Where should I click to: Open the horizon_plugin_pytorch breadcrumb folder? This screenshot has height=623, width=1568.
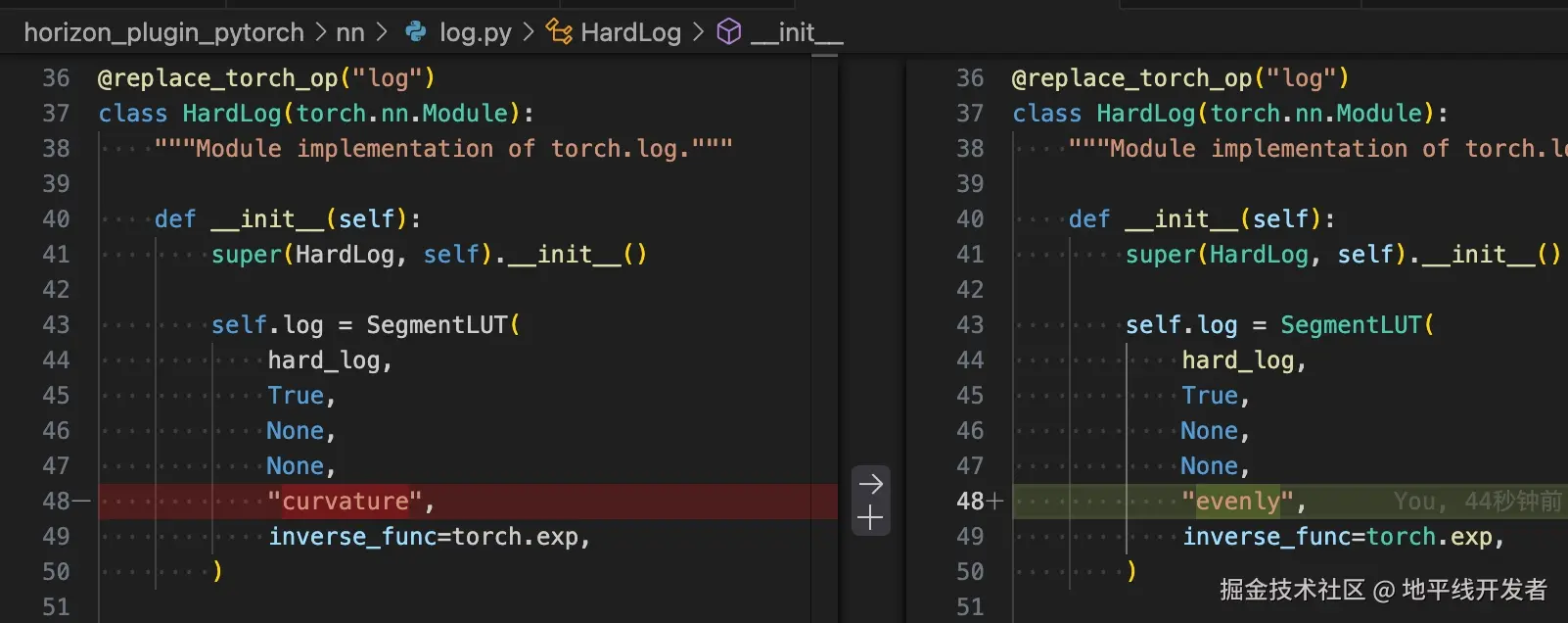click(x=163, y=32)
